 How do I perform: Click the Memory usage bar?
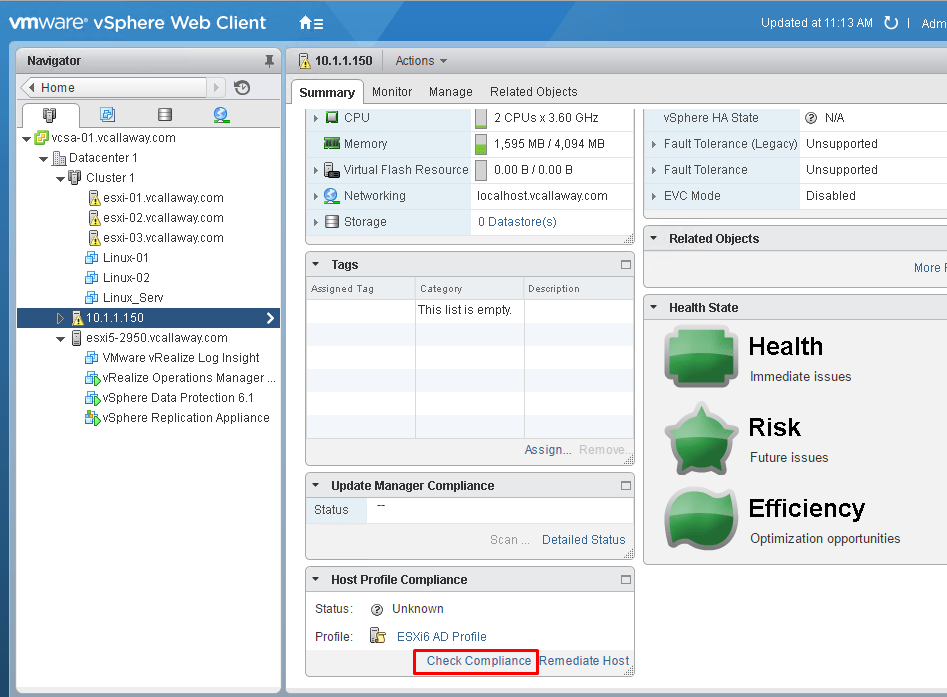coord(481,144)
